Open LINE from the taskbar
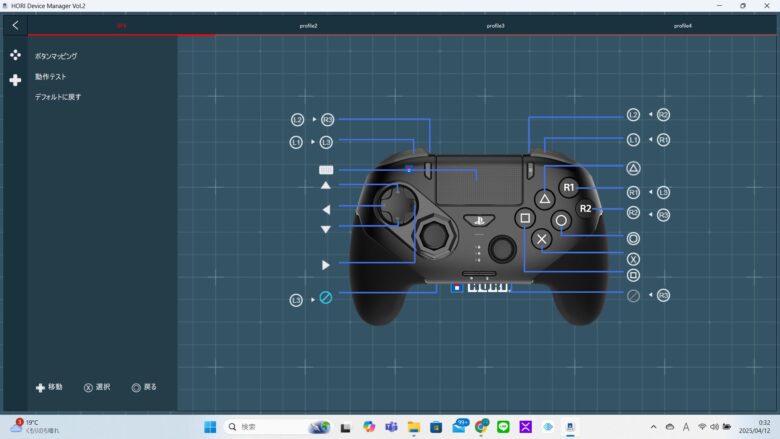This screenshot has height=439, width=780. pyautogui.click(x=503, y=427)
